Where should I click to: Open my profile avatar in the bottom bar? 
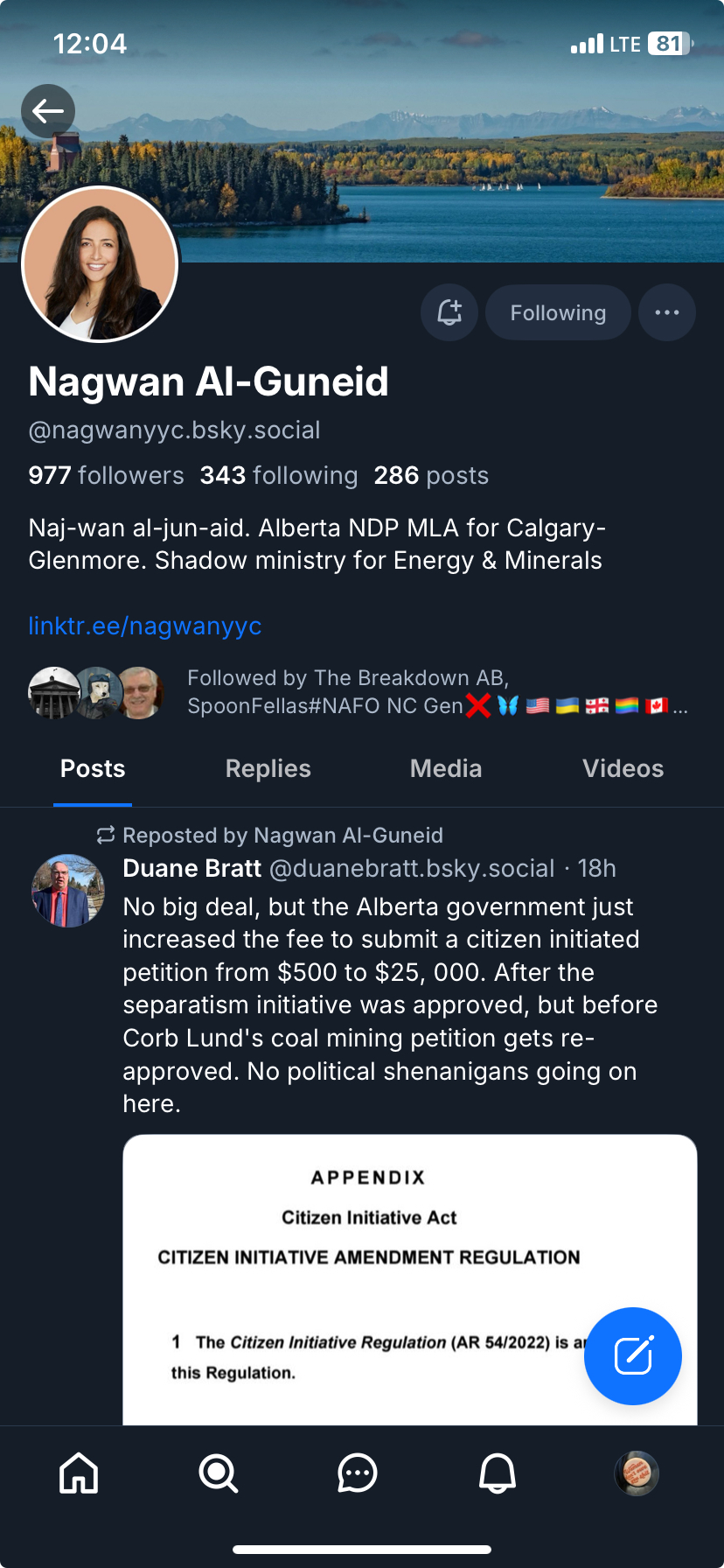636,1473
